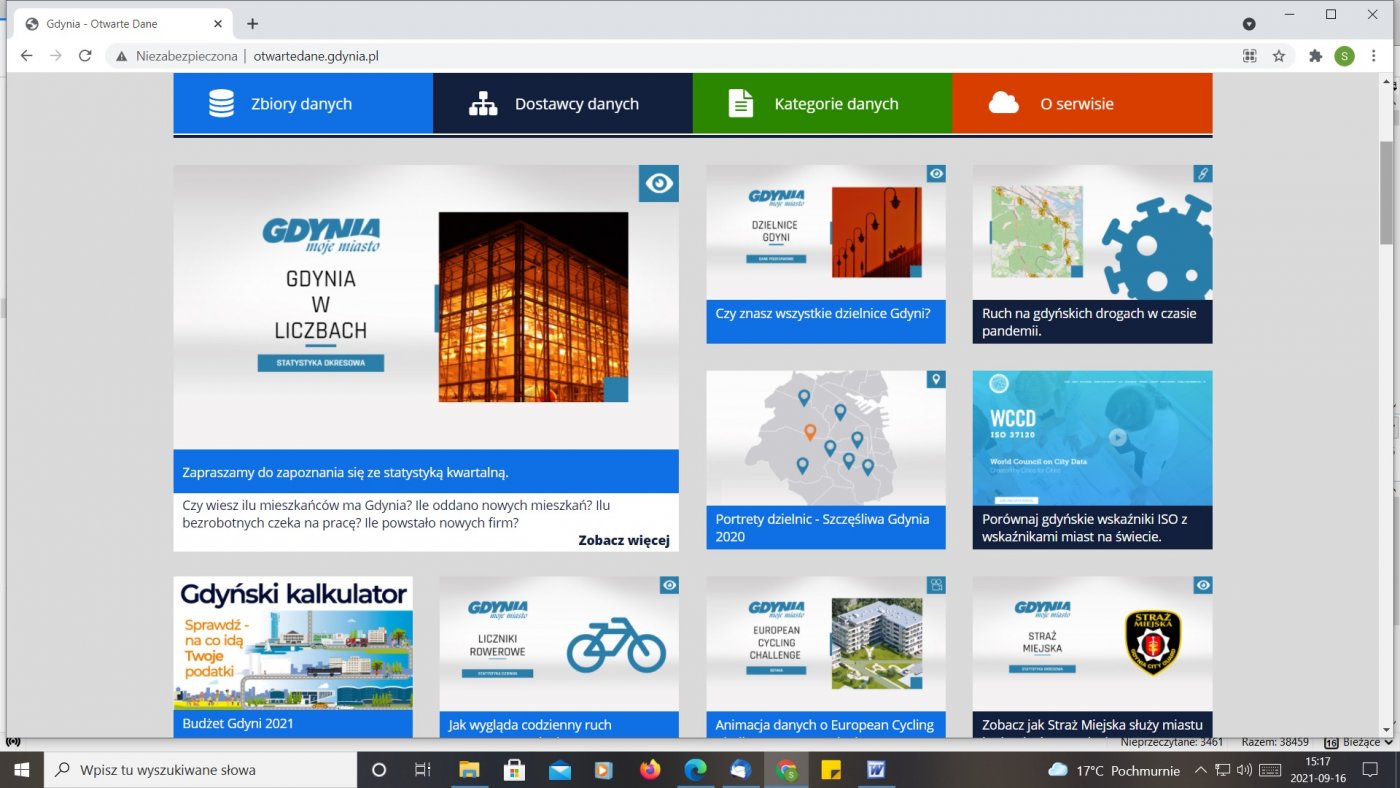The image size is (1400, 788).
Task: Click the document icon in Kategorie danych
Action: [741, 103]
